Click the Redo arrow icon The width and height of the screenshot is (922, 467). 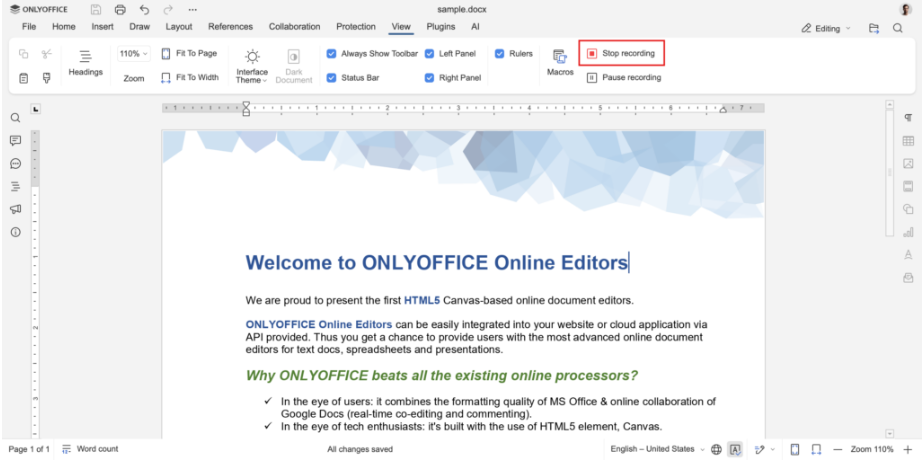(x=168, y=9)
